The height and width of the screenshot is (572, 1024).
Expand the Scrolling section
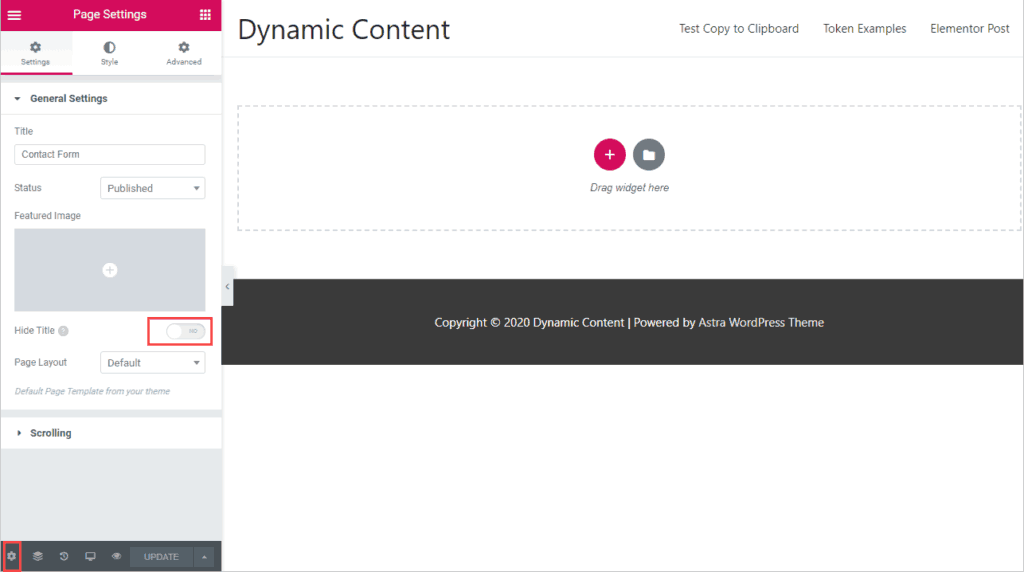tap(51, 433)
